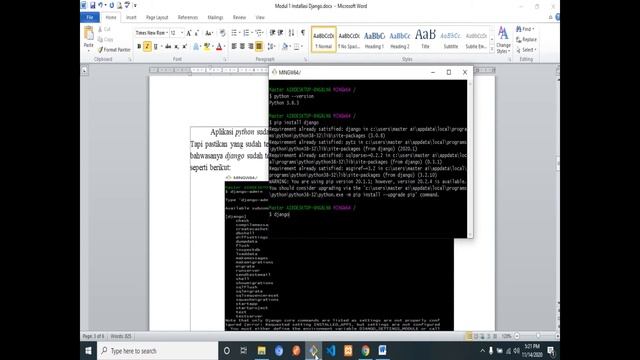This screenshot has width=640, height=360.
Task: Toggle Align Text Left
Action: [x=234, y=47]
